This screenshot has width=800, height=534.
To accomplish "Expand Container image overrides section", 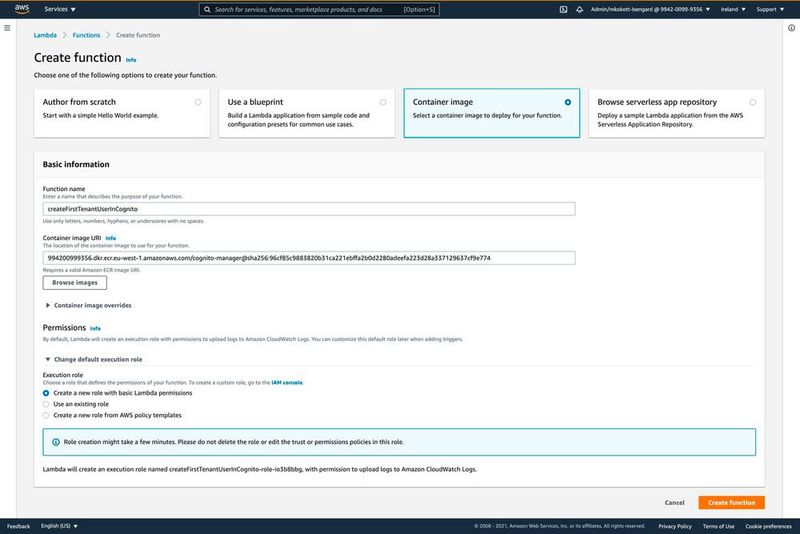I will tap(88, 306).
